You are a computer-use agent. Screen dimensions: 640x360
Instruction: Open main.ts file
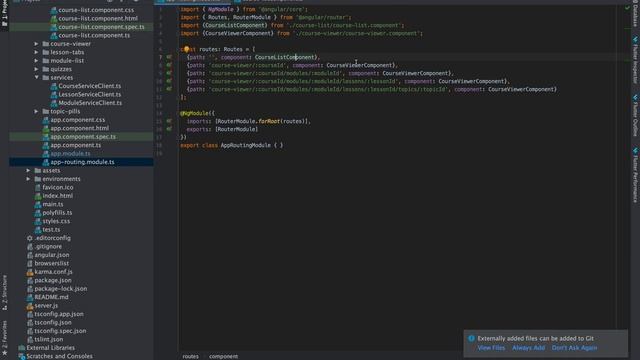pos(53,204)
